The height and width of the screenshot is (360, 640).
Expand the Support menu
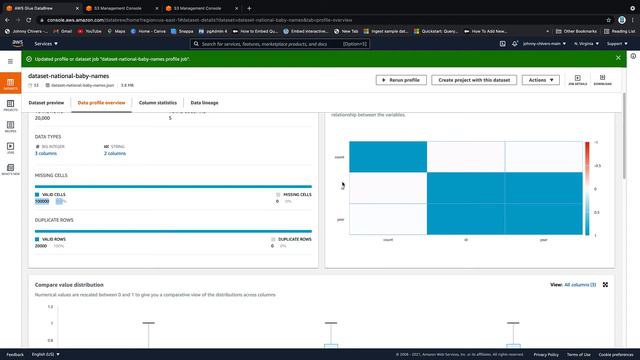point(617,44)
